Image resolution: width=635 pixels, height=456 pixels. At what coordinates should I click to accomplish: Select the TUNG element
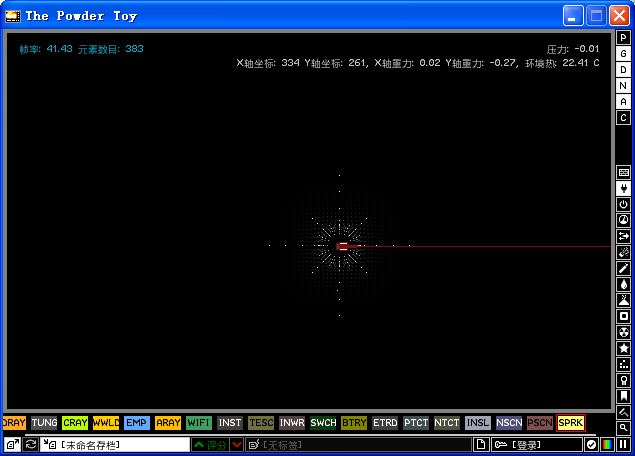click(x=44, y=423)
